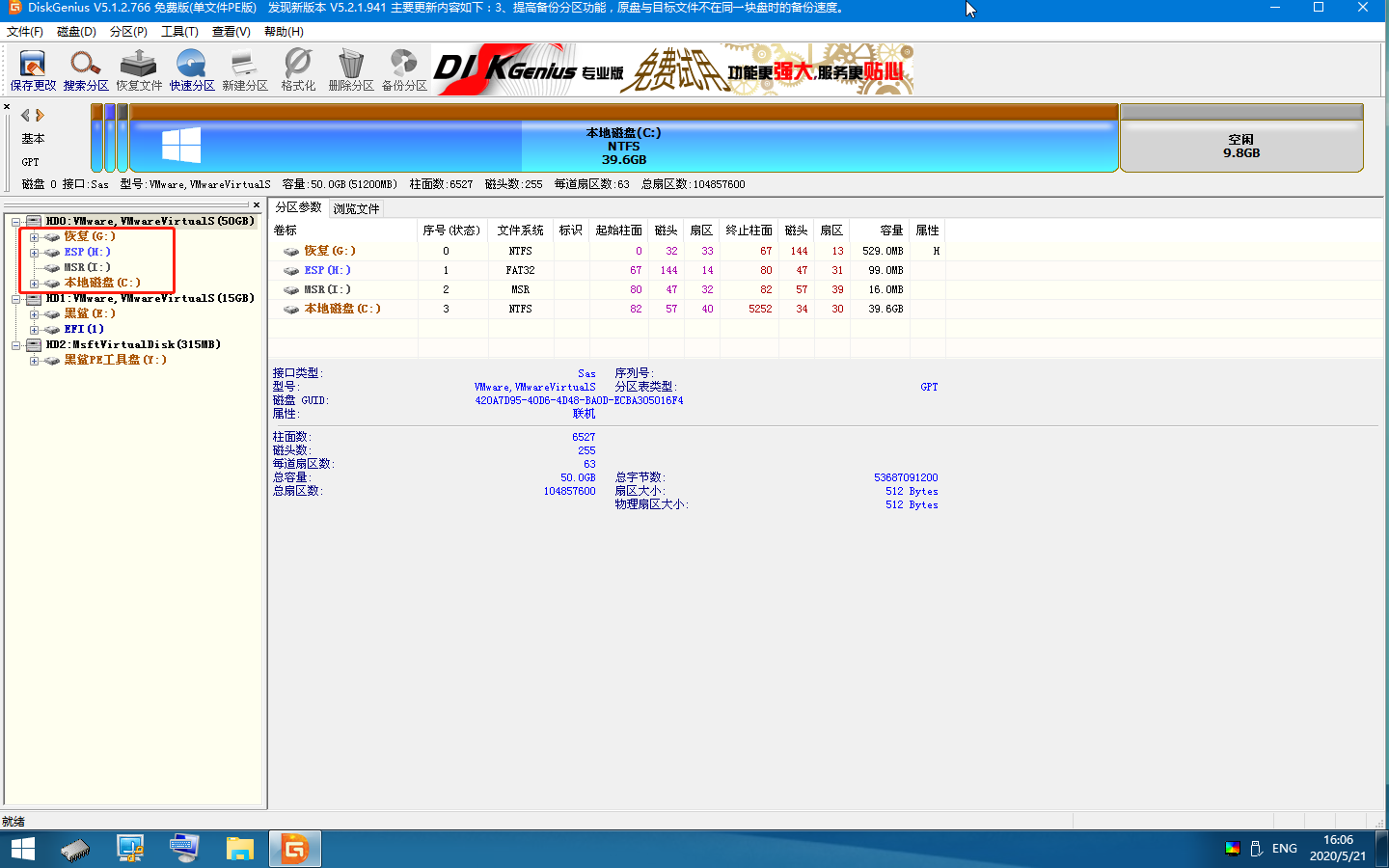The height and width of the screenshot is (868, 1389).
Task: Expand 本地磁盘(C:) partition in tree
Action: (34, 284)
